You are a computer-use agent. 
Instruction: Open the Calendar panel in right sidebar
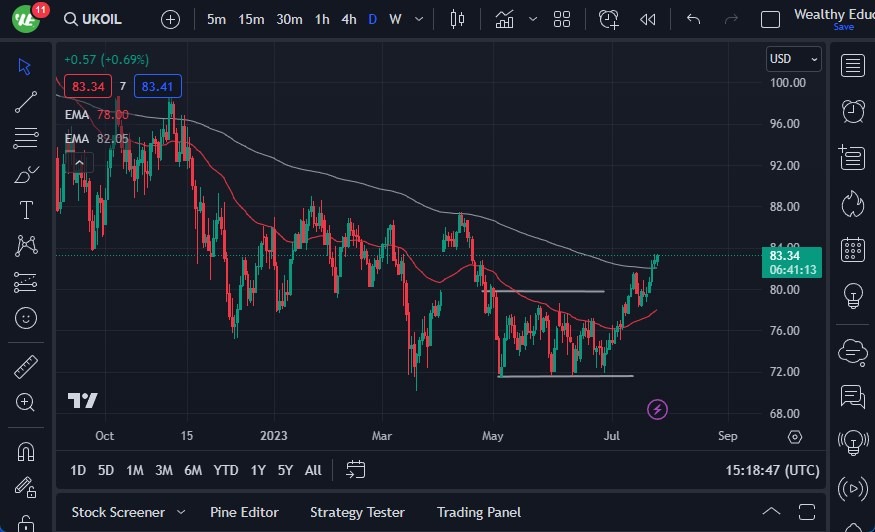[853, 249]
